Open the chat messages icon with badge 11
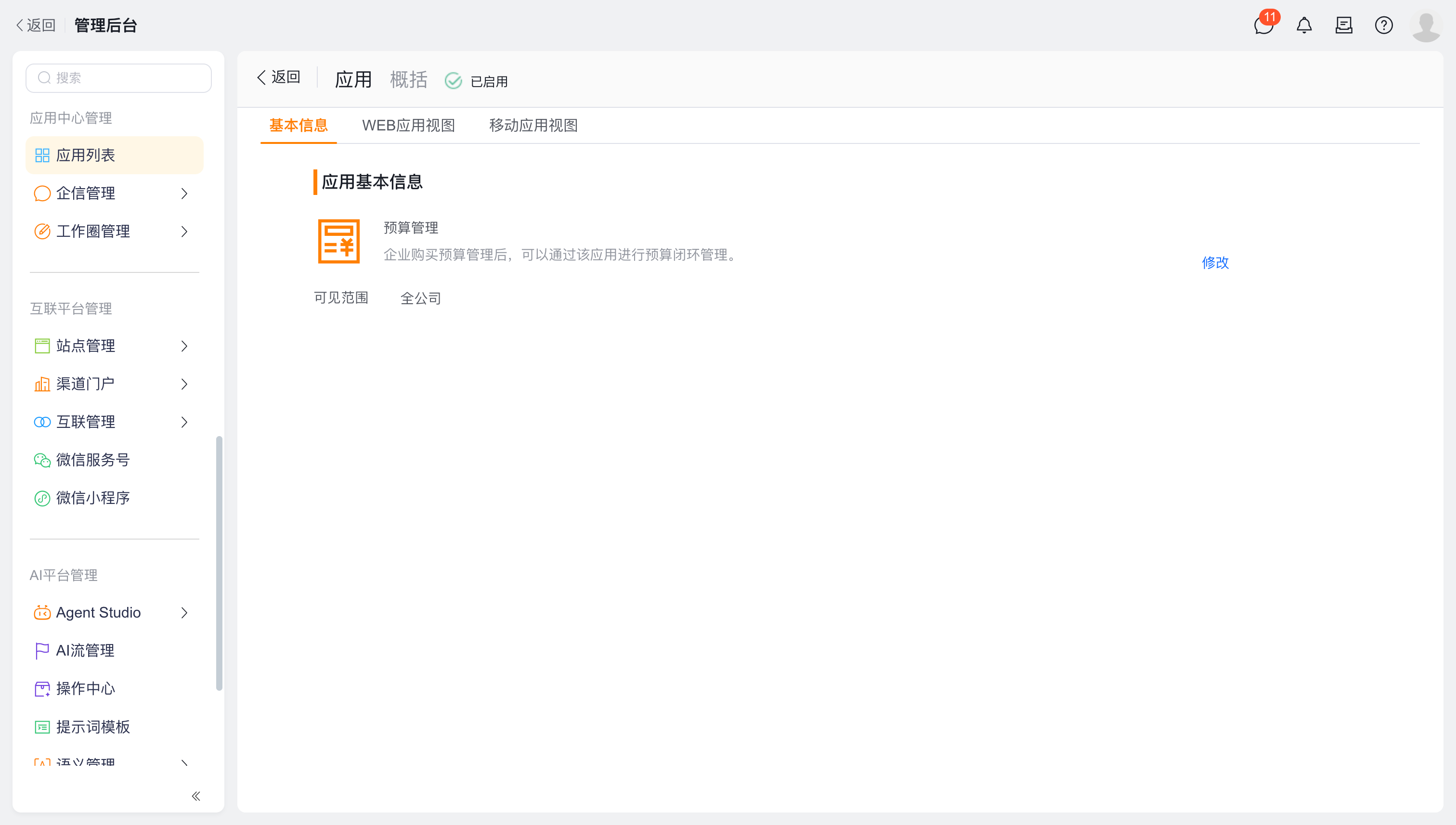The image size is (1456, 825). 1264,25
